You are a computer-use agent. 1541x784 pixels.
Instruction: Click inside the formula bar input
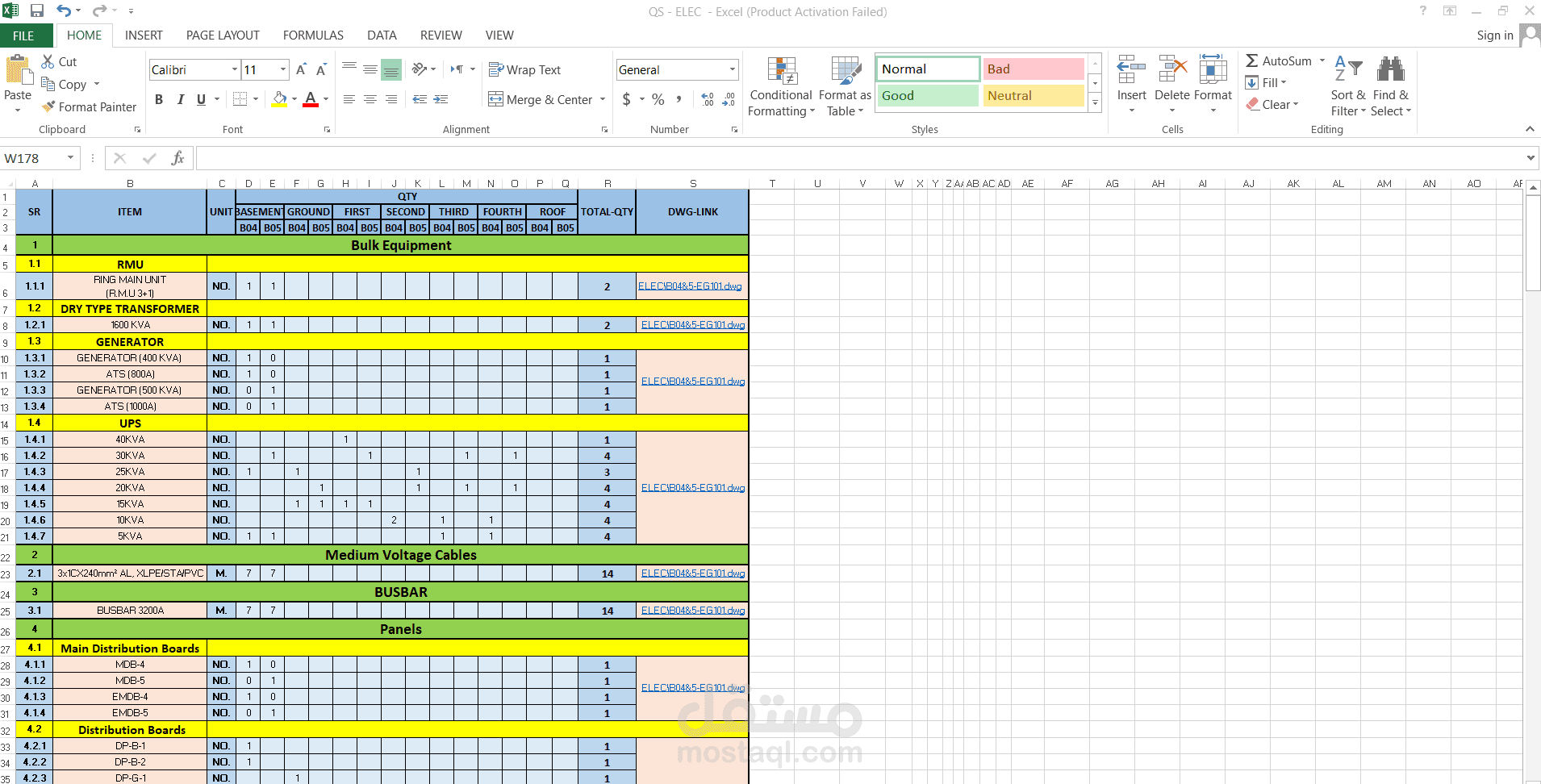tap(859, 158)
